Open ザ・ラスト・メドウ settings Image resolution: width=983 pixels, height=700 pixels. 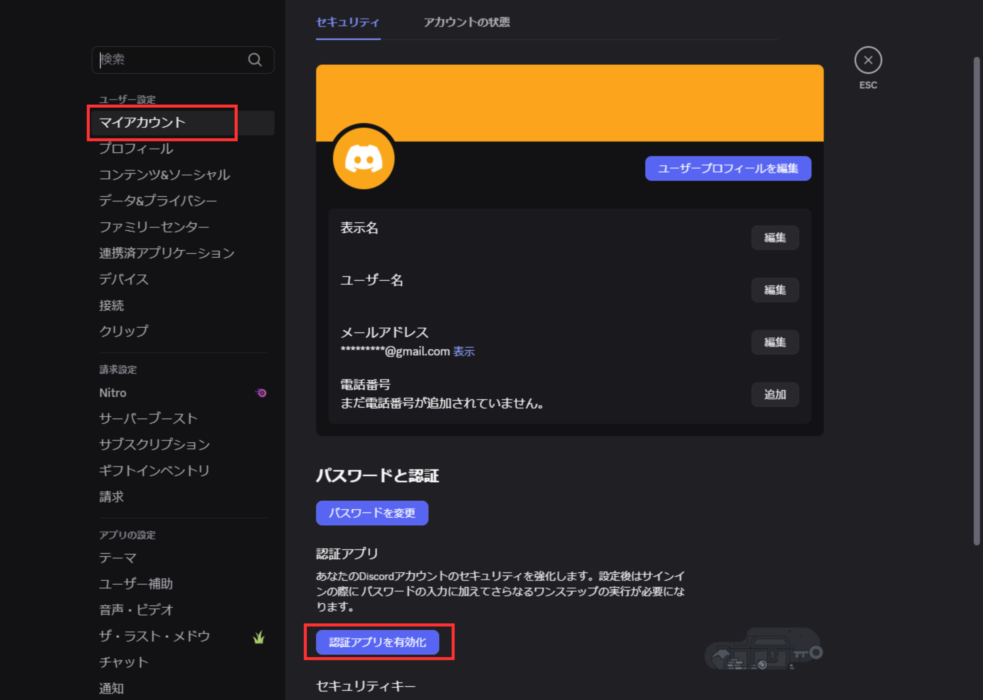coord(154,636)
